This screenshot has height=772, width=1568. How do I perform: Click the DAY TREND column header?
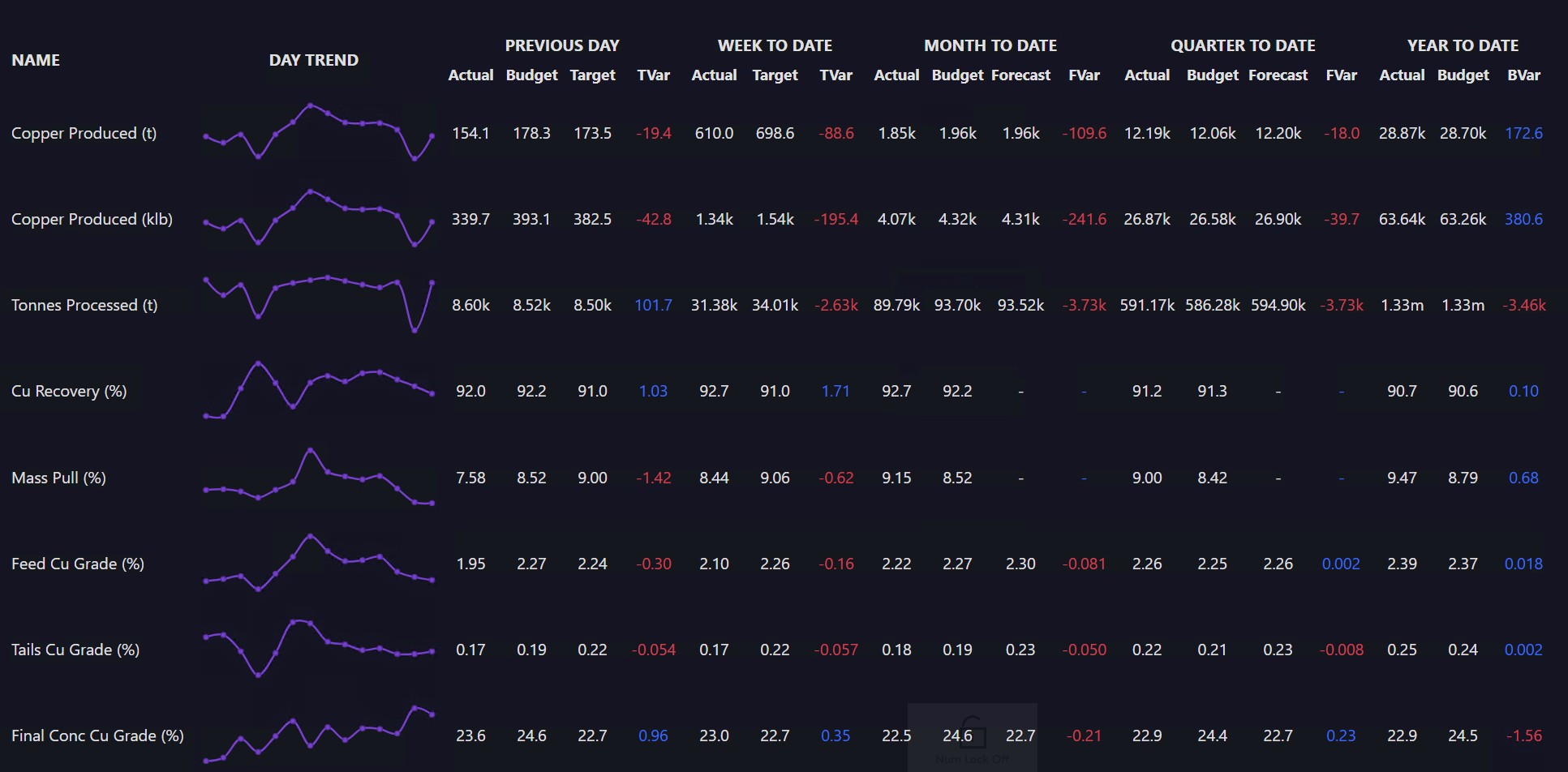[314, 60]
